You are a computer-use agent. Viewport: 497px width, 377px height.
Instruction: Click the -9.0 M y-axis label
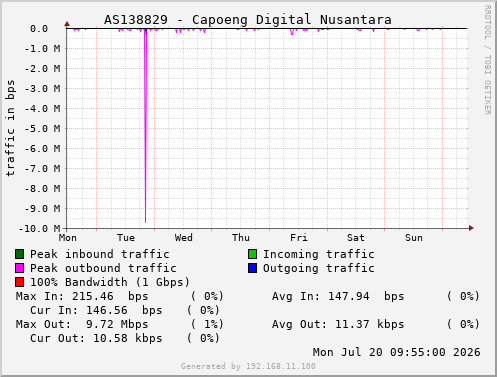[x=43, y=209]
